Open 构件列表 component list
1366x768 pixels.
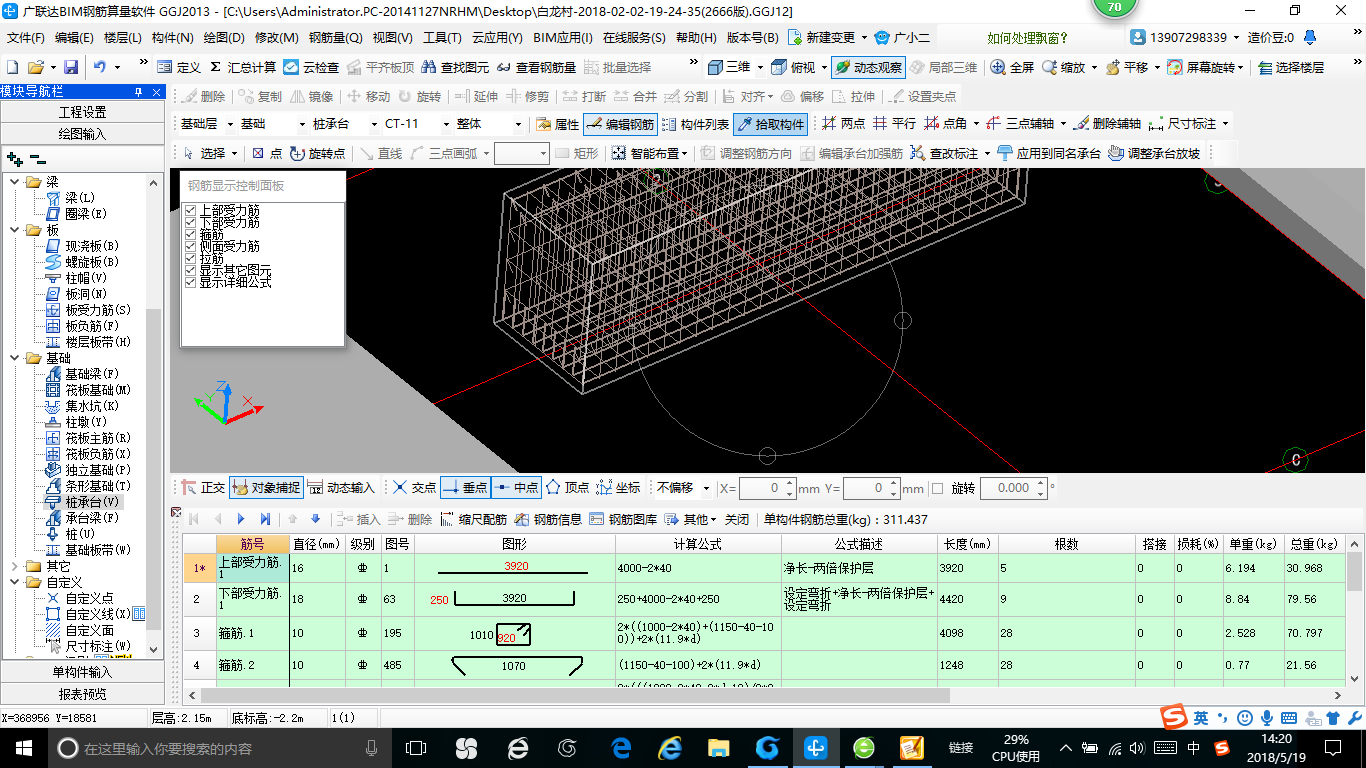695,124
